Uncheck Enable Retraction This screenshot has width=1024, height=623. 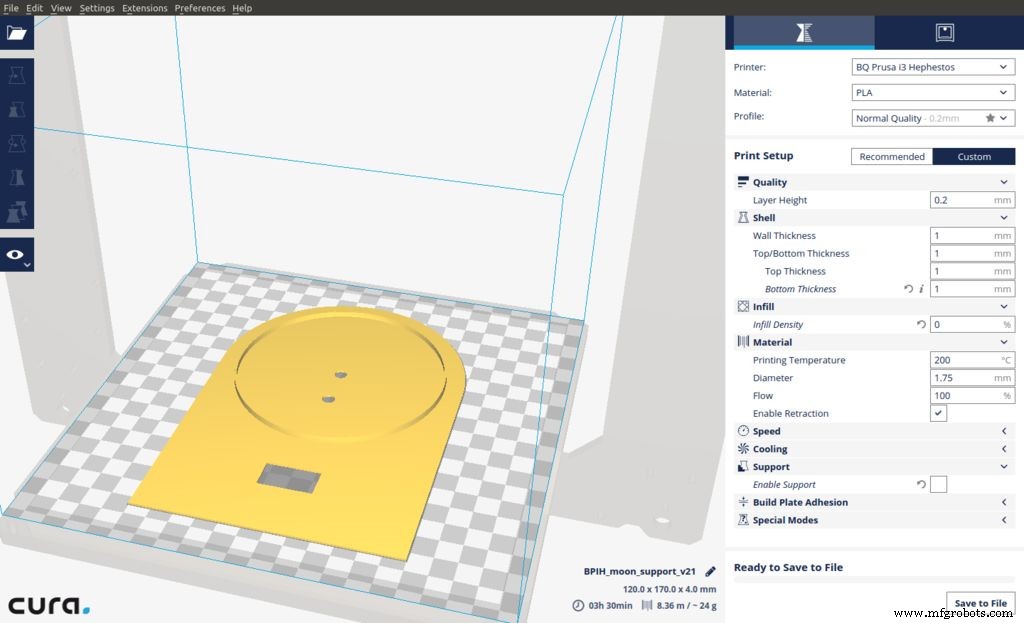pyautogui.click(x=938, y=413)
